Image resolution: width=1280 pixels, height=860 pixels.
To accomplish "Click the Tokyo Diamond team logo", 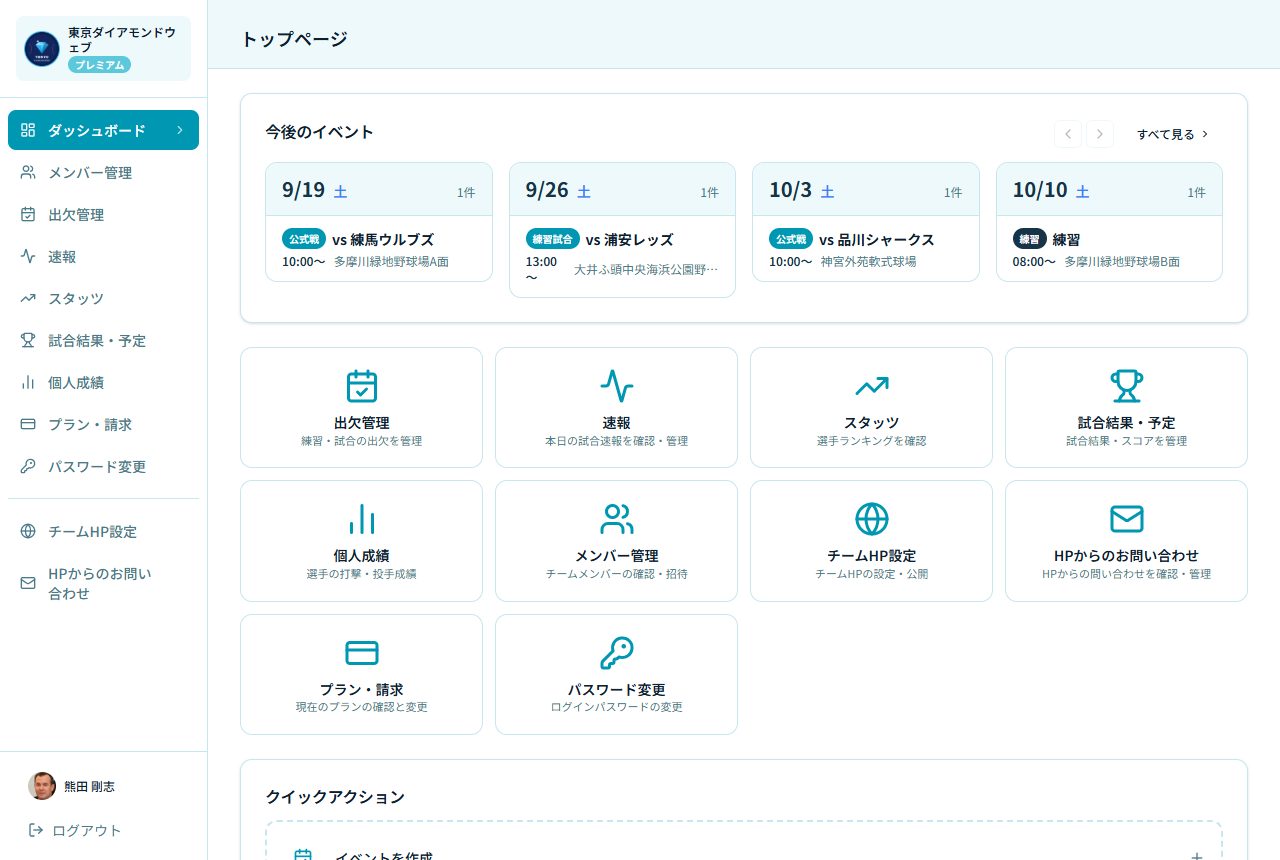I will [42, 48].
